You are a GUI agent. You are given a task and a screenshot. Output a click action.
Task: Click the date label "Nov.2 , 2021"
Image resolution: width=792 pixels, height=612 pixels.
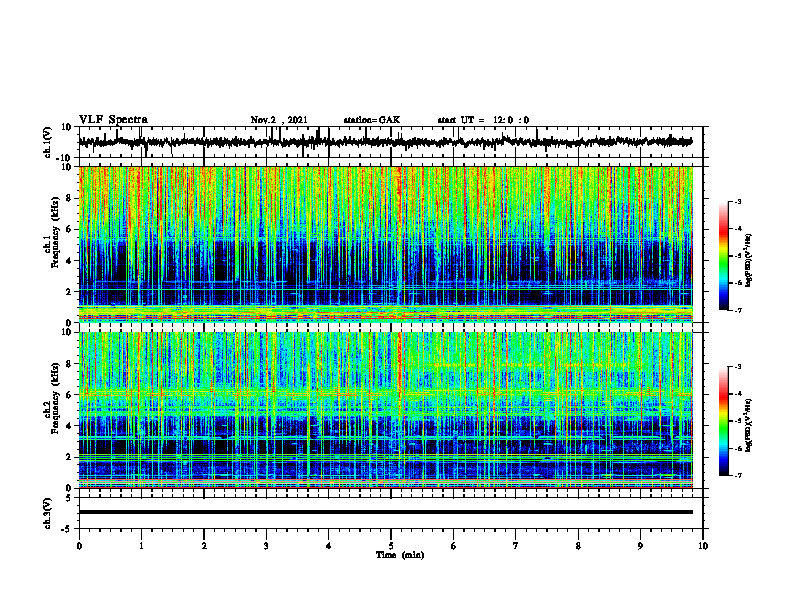coord(279,120)
